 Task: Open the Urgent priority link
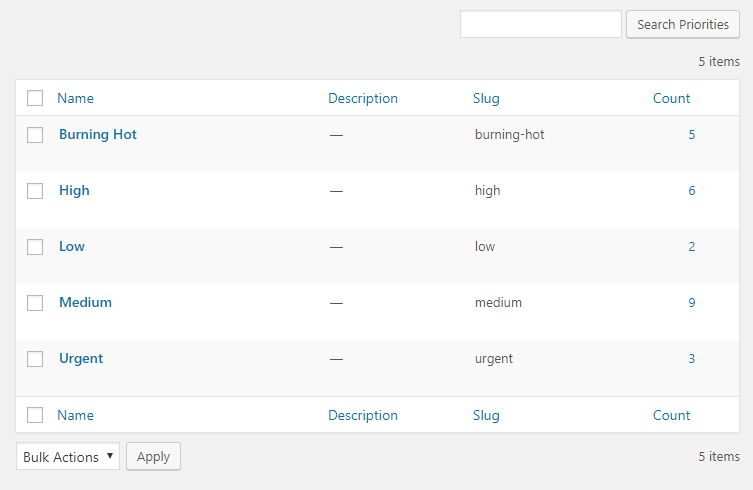[x=81, y=358]
